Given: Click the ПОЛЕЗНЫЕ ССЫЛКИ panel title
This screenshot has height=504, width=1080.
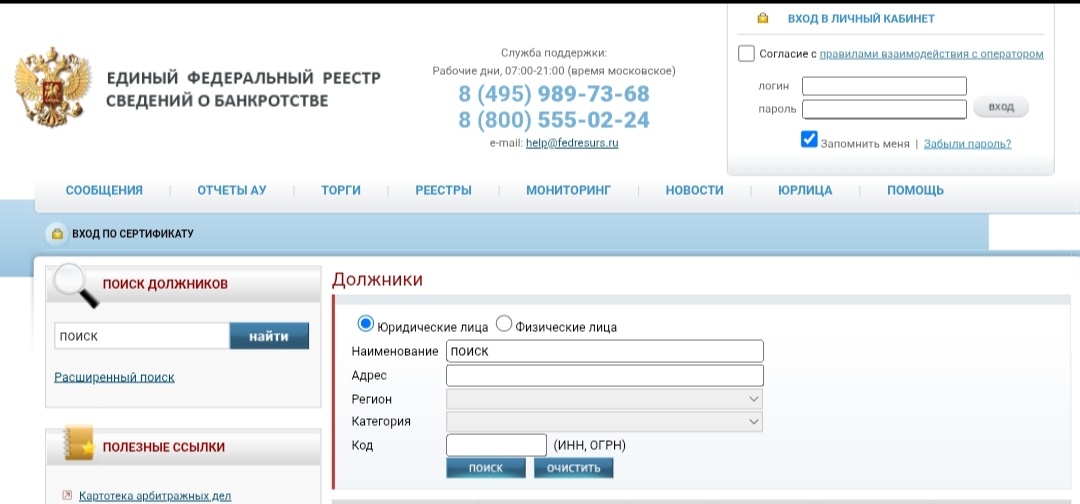Looking at the screenshot, I should 164,447.
